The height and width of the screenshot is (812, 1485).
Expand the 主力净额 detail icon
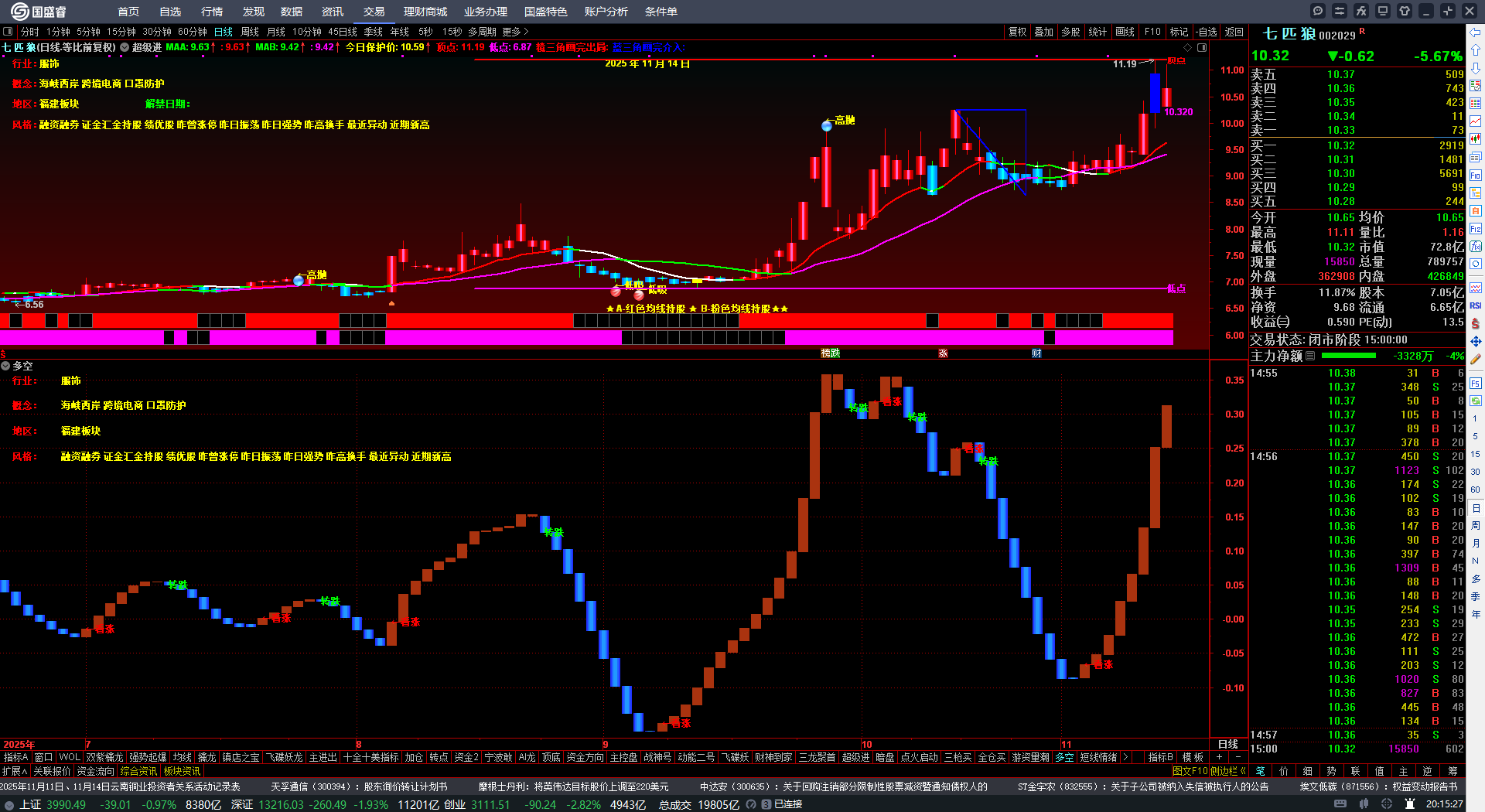tap(1310, 356)
